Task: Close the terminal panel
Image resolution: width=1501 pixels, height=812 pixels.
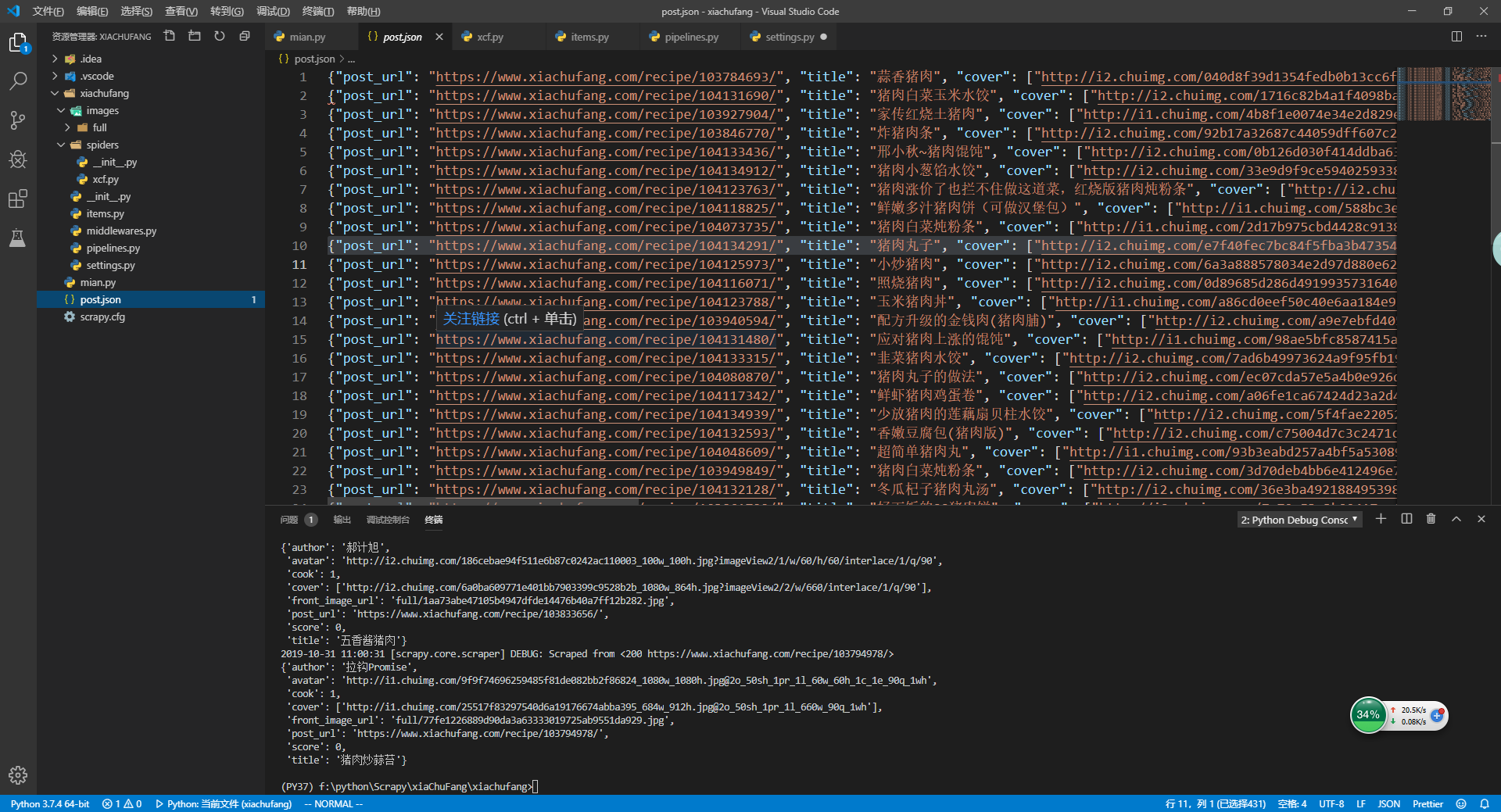Action: coord(1481,519)
